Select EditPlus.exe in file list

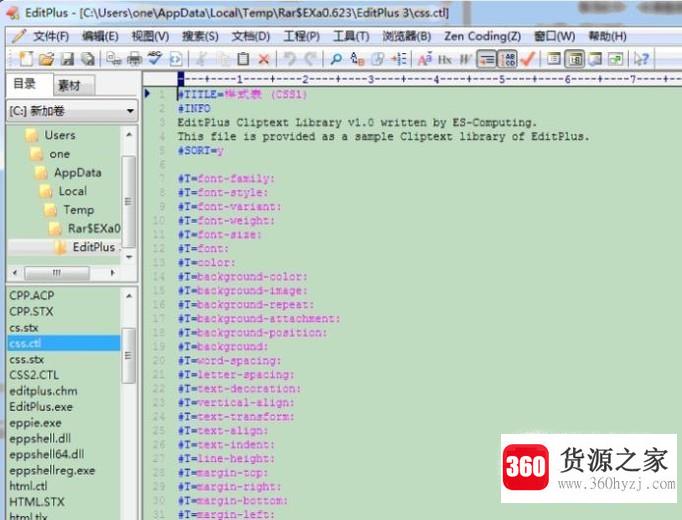point(41,407)
